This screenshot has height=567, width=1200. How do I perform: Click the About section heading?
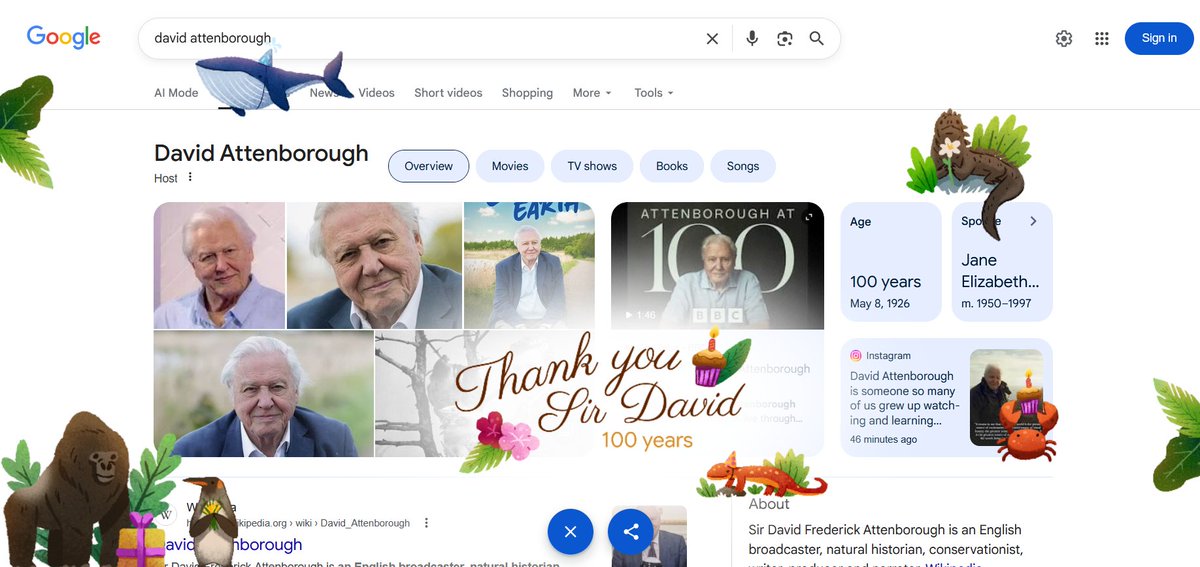pos(769,504)
